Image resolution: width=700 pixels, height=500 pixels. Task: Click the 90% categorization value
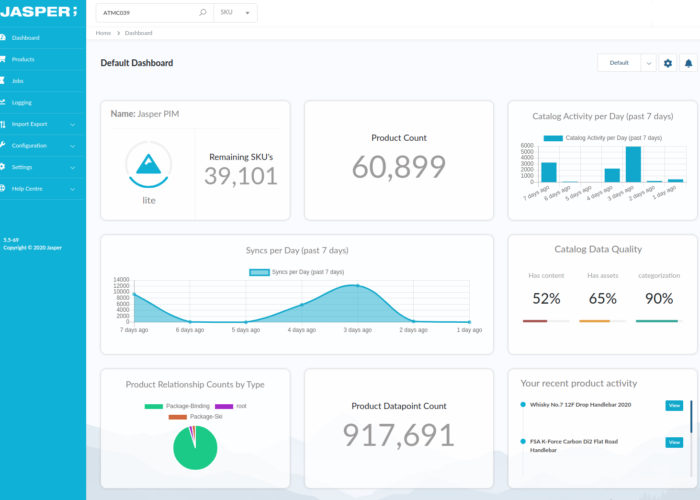click(659, 298)
